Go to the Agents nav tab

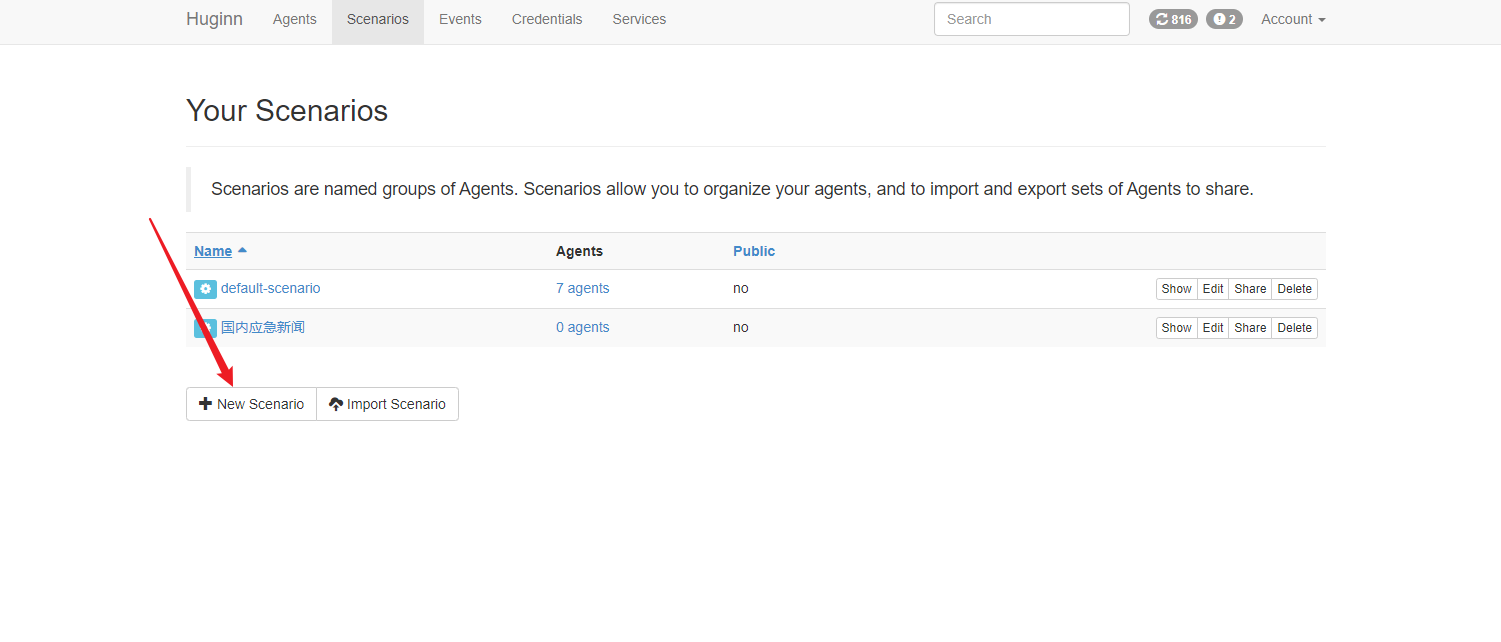pyautogui.click(x=294, y=19)
